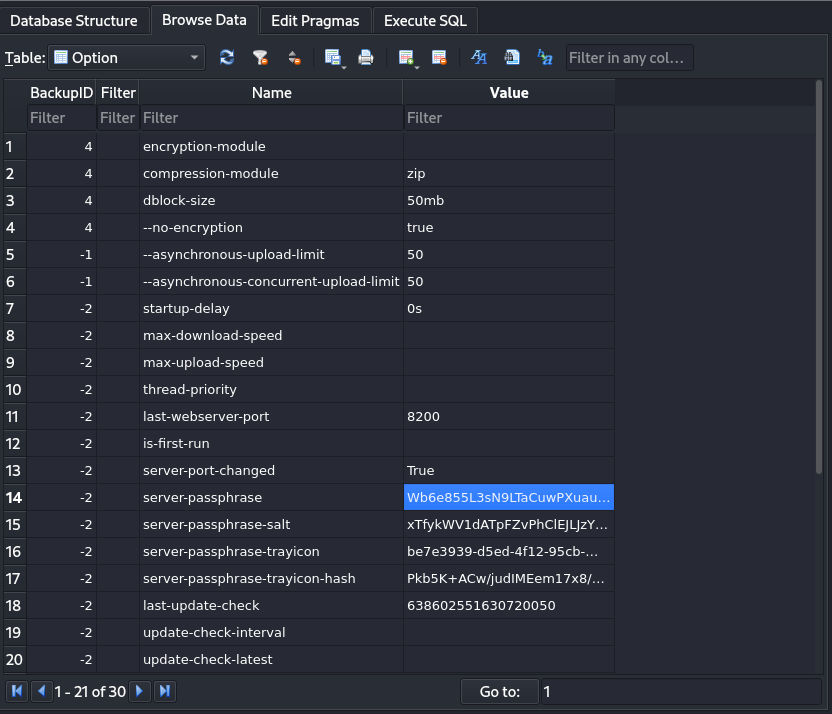
Task: Switch to the Database Structure tab
Action: coord(74,20)
